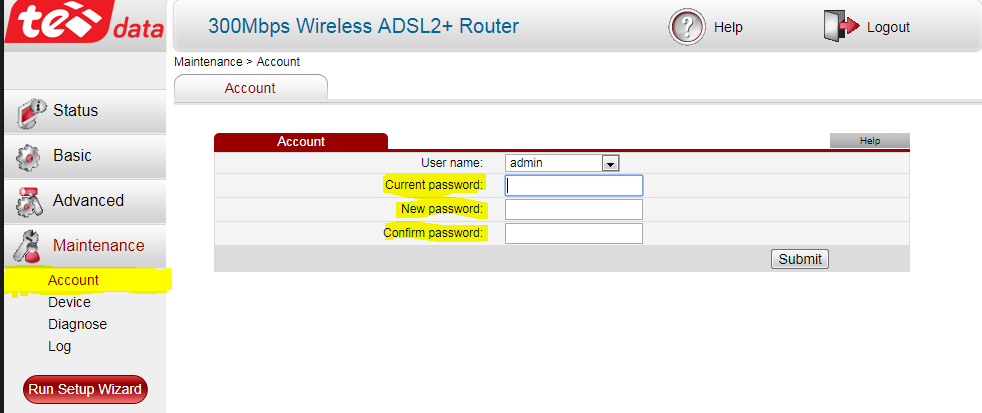The height and width of the screenshot is (413, 982).
Task: Open the Log submenu item
Action: [x=59, y=346]
